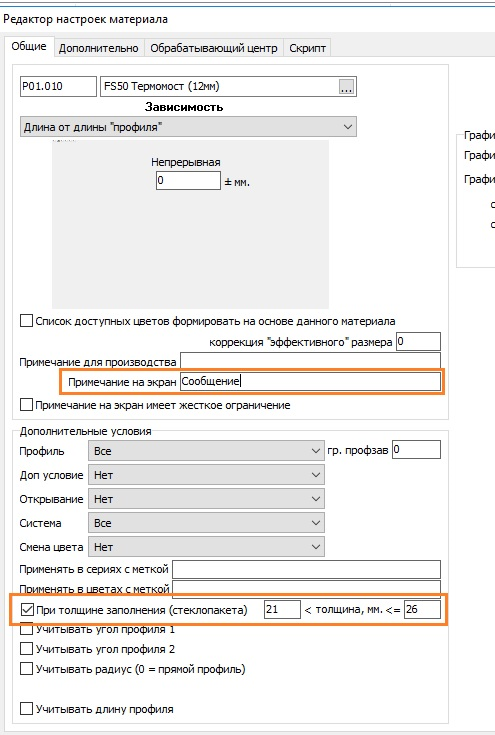Open the Обрабатывающий центр tab
495x735 pixels.
pyautogui.click(x=214, y=48)
